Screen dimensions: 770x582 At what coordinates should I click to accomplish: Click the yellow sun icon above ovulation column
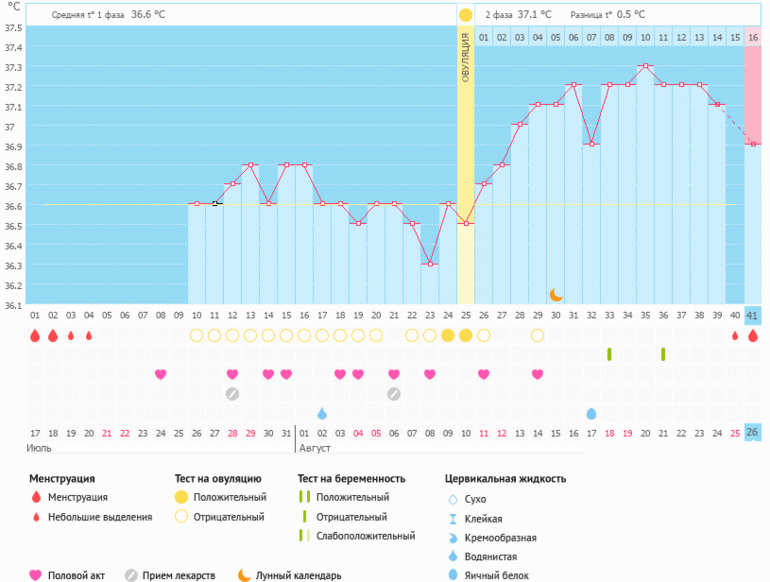[465, 15]
